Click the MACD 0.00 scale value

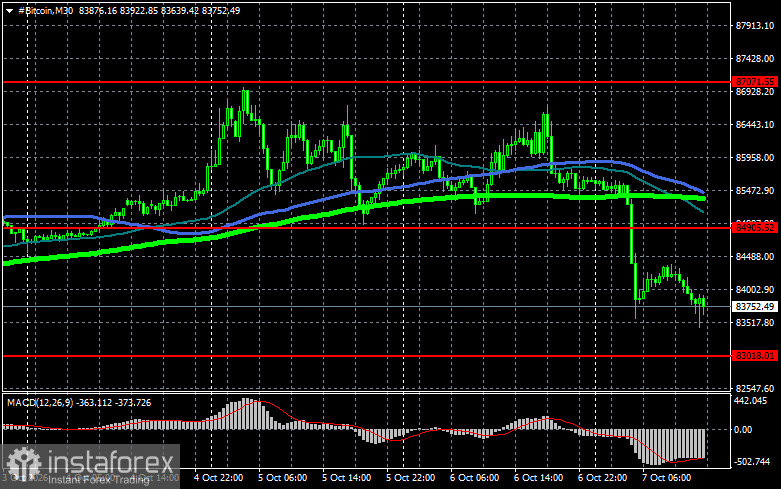[743, 429]
